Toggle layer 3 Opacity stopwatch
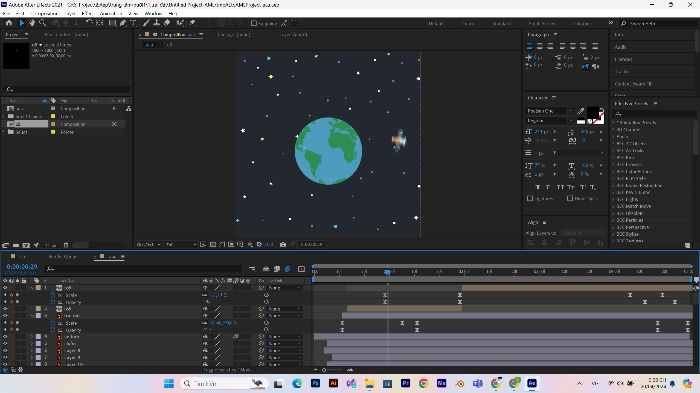700x393 pixels. (x=53, y=330)
